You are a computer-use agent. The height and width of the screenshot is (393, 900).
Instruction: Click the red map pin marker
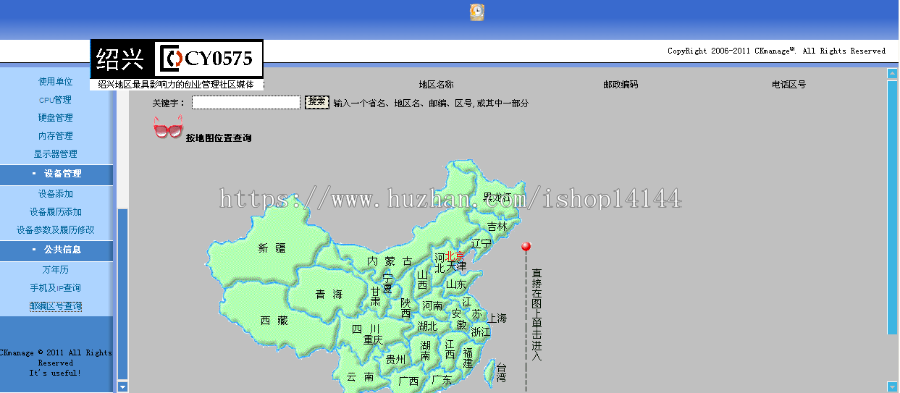tap(526, 247)
